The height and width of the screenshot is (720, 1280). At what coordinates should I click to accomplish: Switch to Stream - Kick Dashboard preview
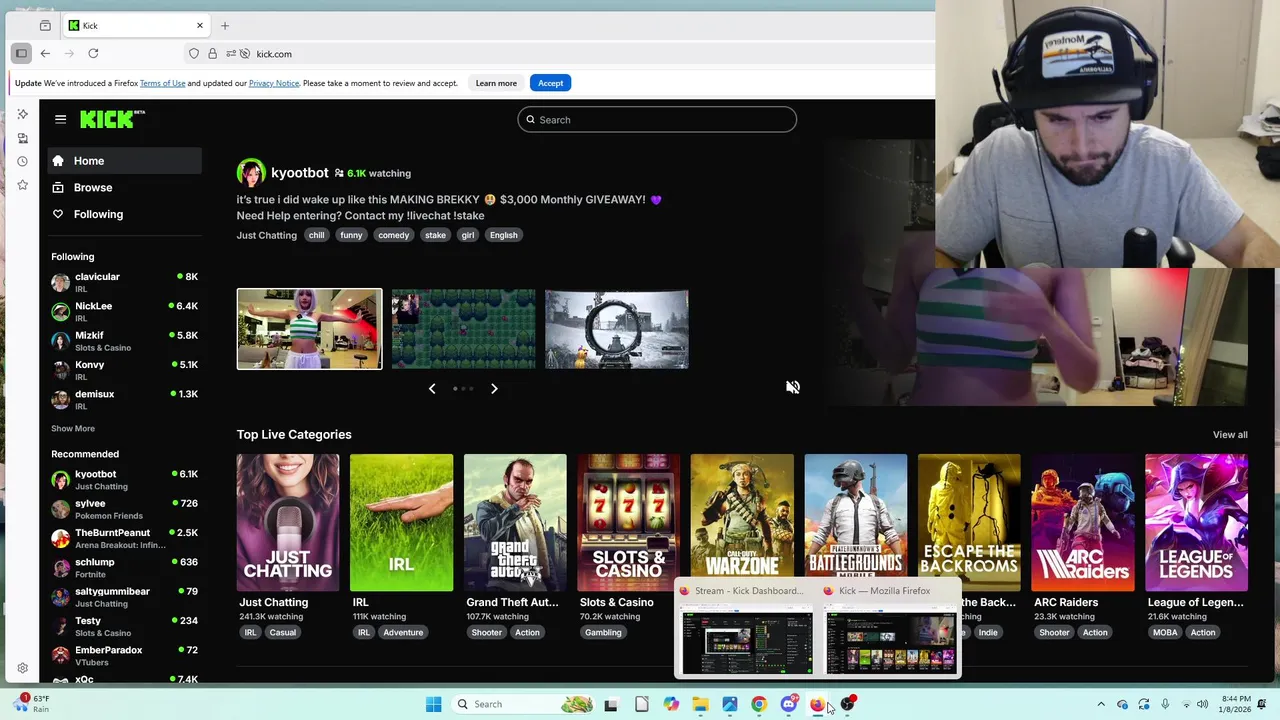pos(747,629)
